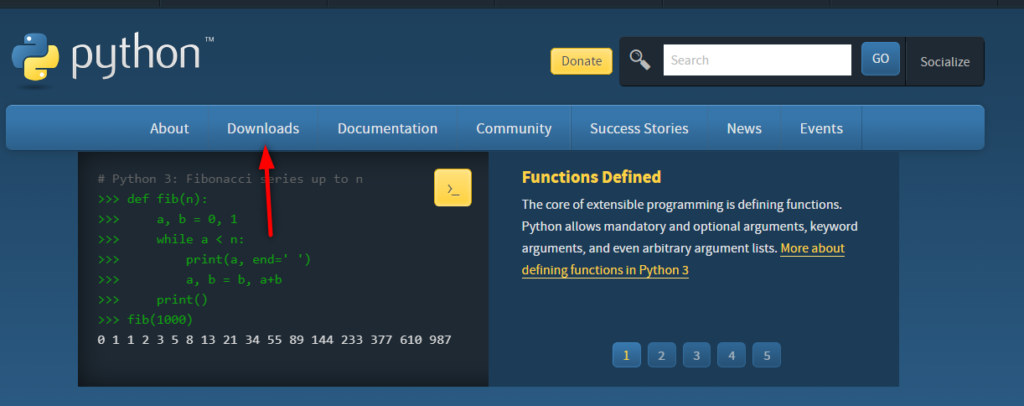
Task: Open the Downloads menu
Action: 263,129
